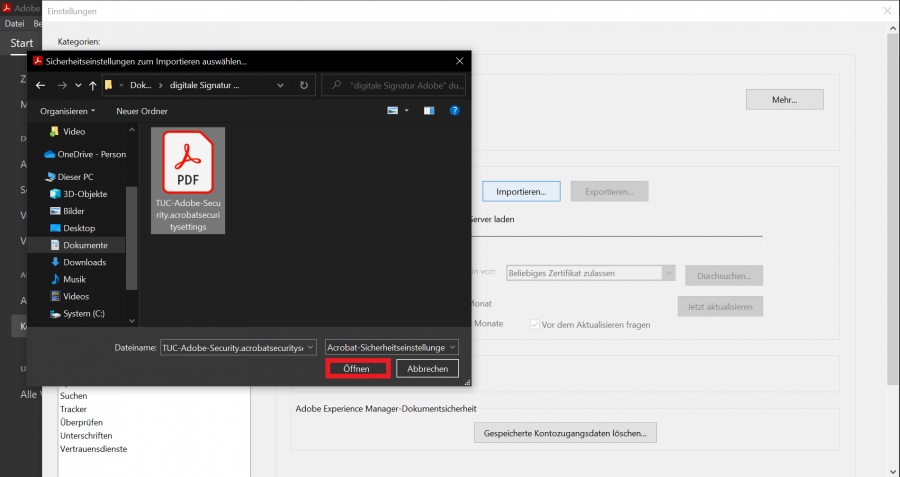Close the import file dialog

(459, 61)
